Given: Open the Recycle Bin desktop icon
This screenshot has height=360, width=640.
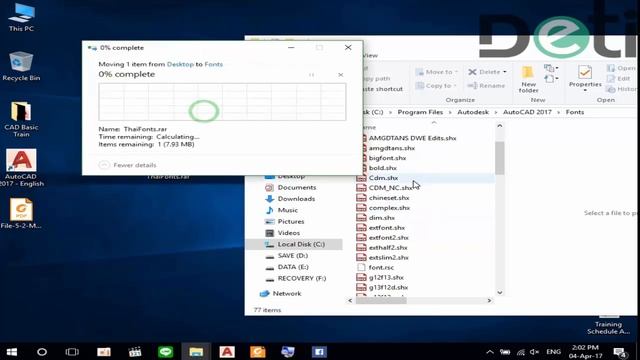Looking at the screenshot, I should coord(21,66).
